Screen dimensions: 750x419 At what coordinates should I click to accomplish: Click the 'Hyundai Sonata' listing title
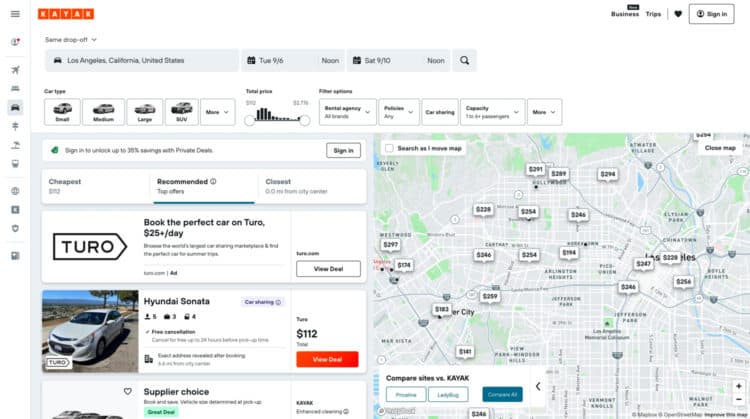176,301
